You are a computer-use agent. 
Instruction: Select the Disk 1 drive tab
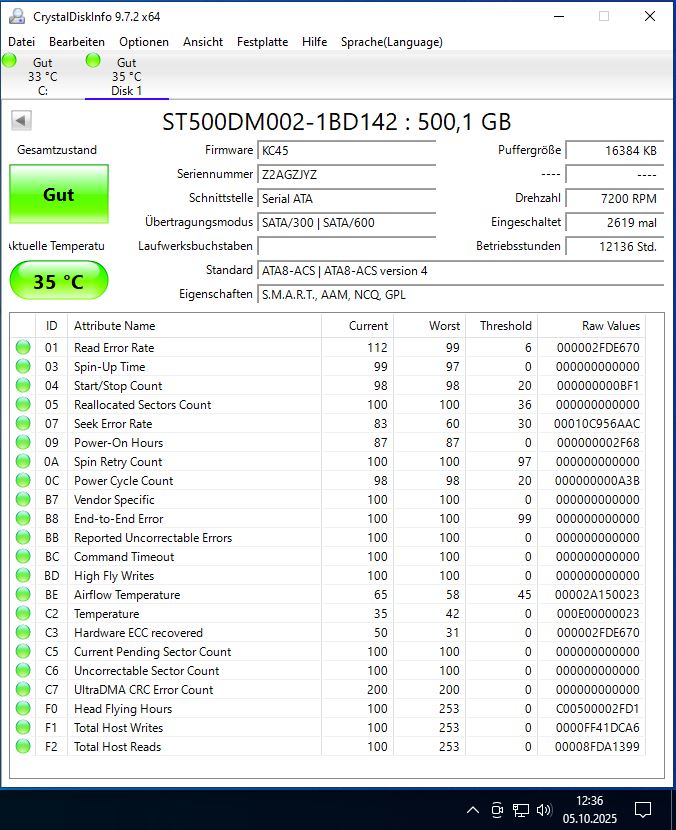(127, 76)
